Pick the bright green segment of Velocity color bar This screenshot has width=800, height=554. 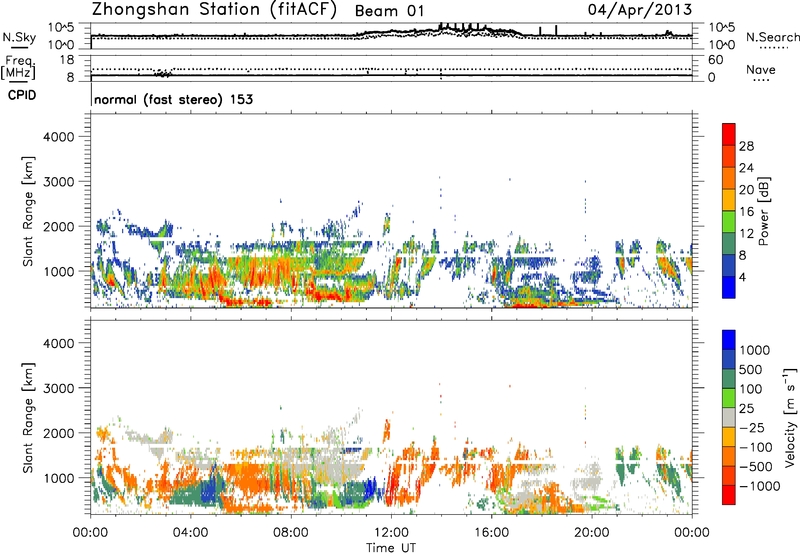click(729, 398)
